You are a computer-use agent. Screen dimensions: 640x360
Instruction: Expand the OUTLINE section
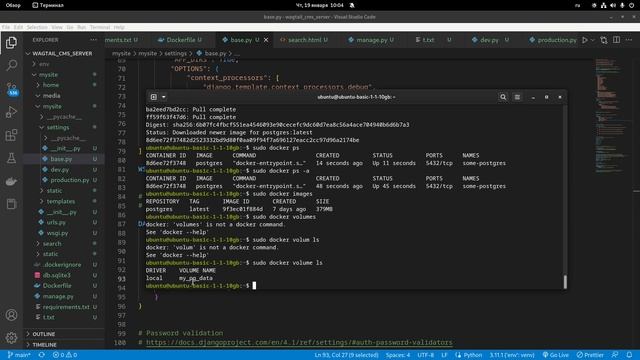point(43,334)
